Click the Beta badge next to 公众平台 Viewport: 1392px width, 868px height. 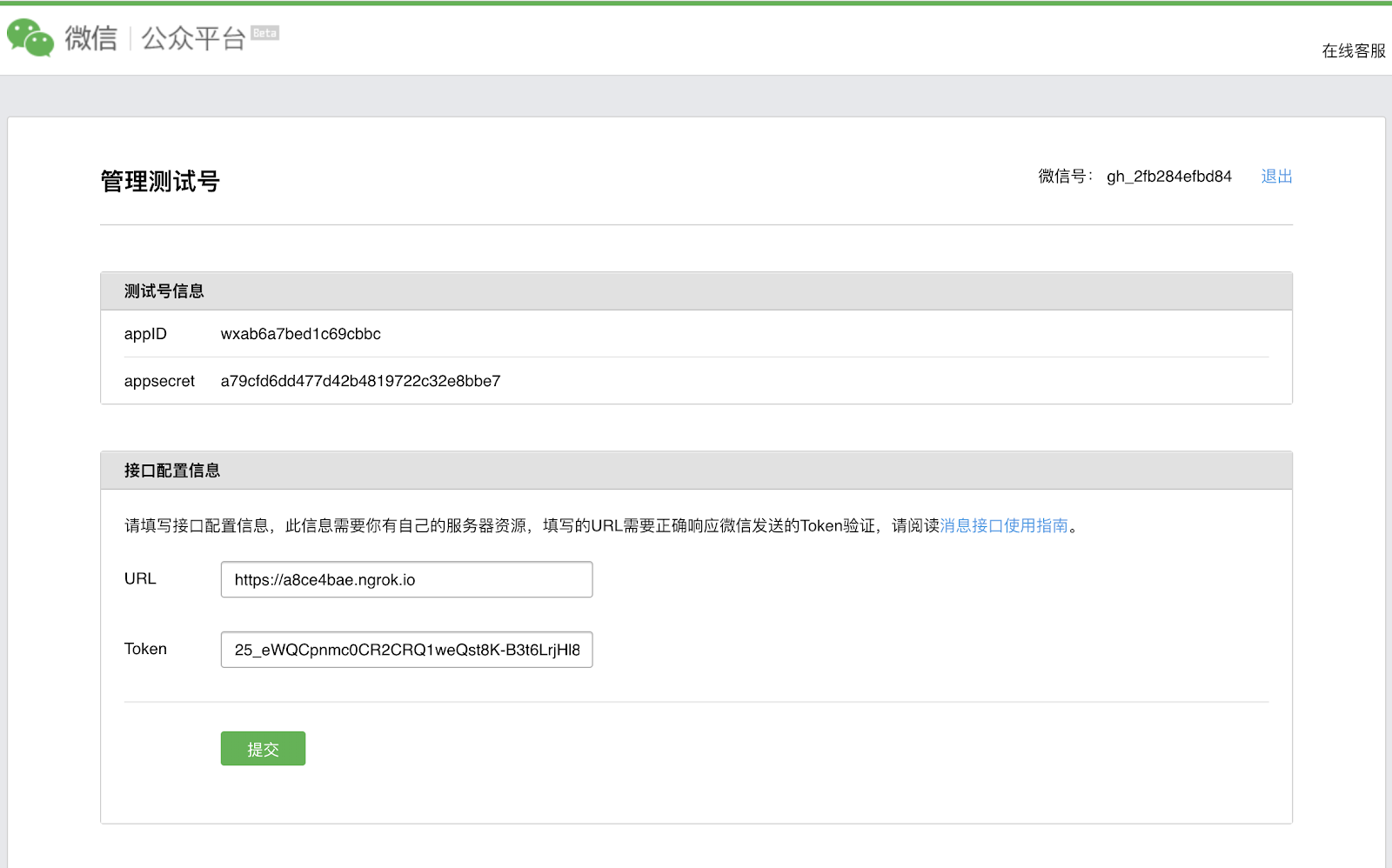pyautogui.click(x=264, y=33)
